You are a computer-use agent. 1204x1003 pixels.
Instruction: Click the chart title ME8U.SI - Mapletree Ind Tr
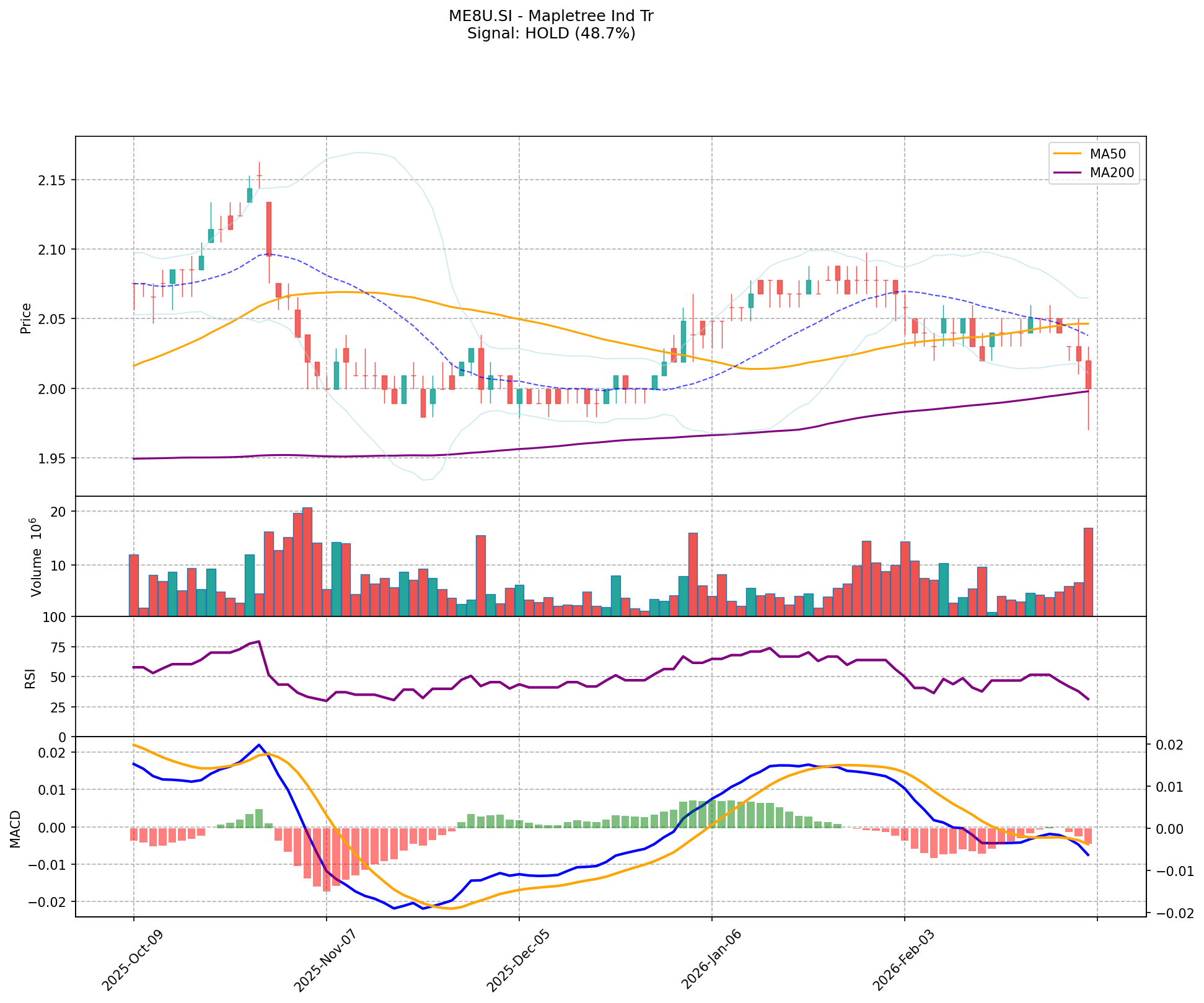pyautogui.click(x=551, y=16)
